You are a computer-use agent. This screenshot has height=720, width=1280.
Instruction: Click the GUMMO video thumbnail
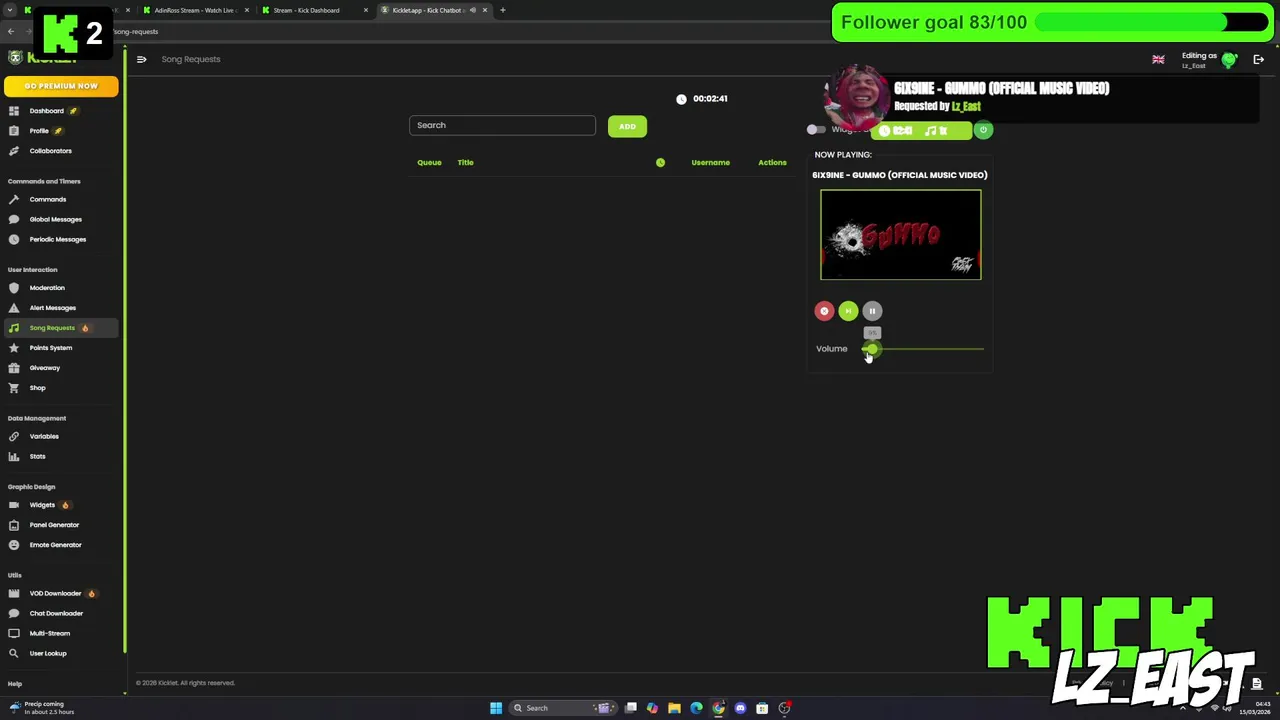pyautogui.click(x=901, y=235)
